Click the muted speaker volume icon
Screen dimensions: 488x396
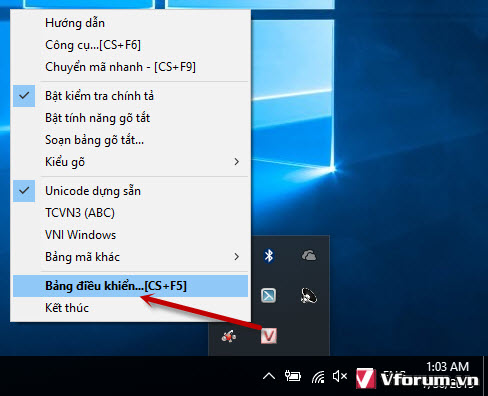[340, 377]
